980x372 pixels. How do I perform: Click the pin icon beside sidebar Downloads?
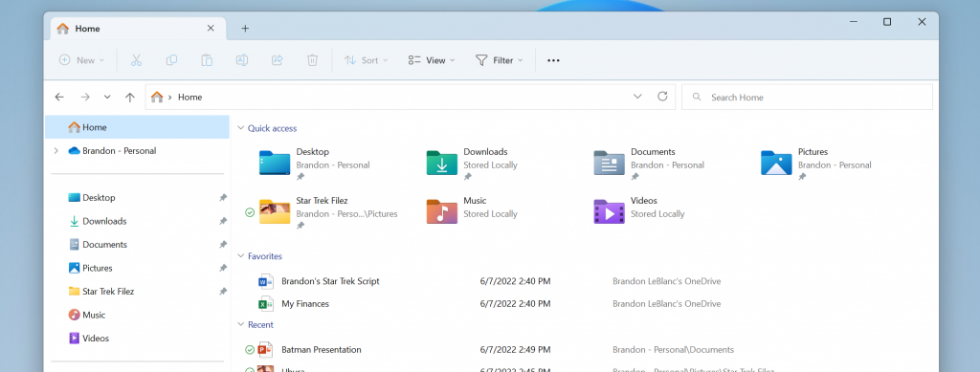point(223,221)
